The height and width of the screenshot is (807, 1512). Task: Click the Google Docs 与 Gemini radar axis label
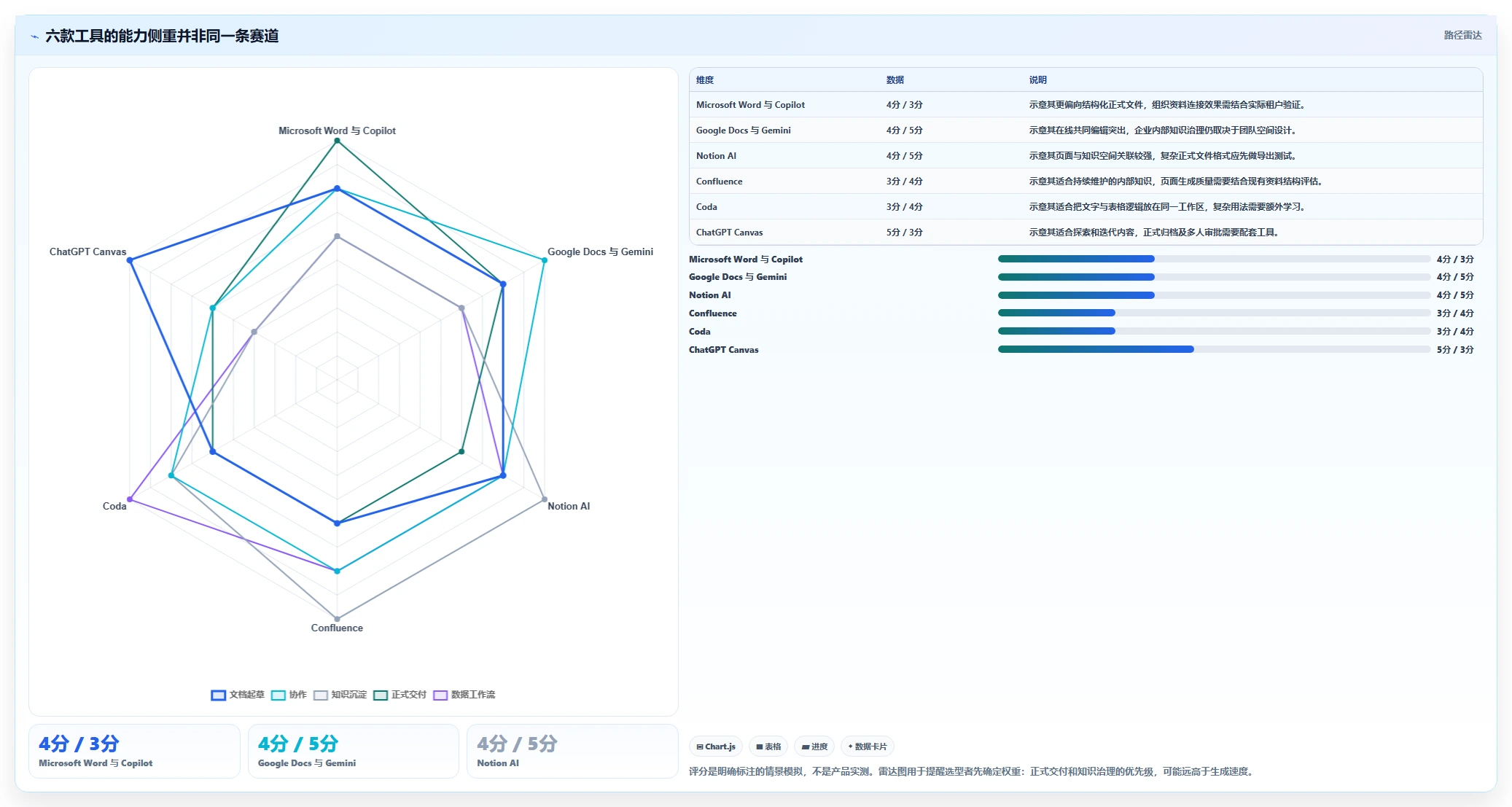point(600,252)
